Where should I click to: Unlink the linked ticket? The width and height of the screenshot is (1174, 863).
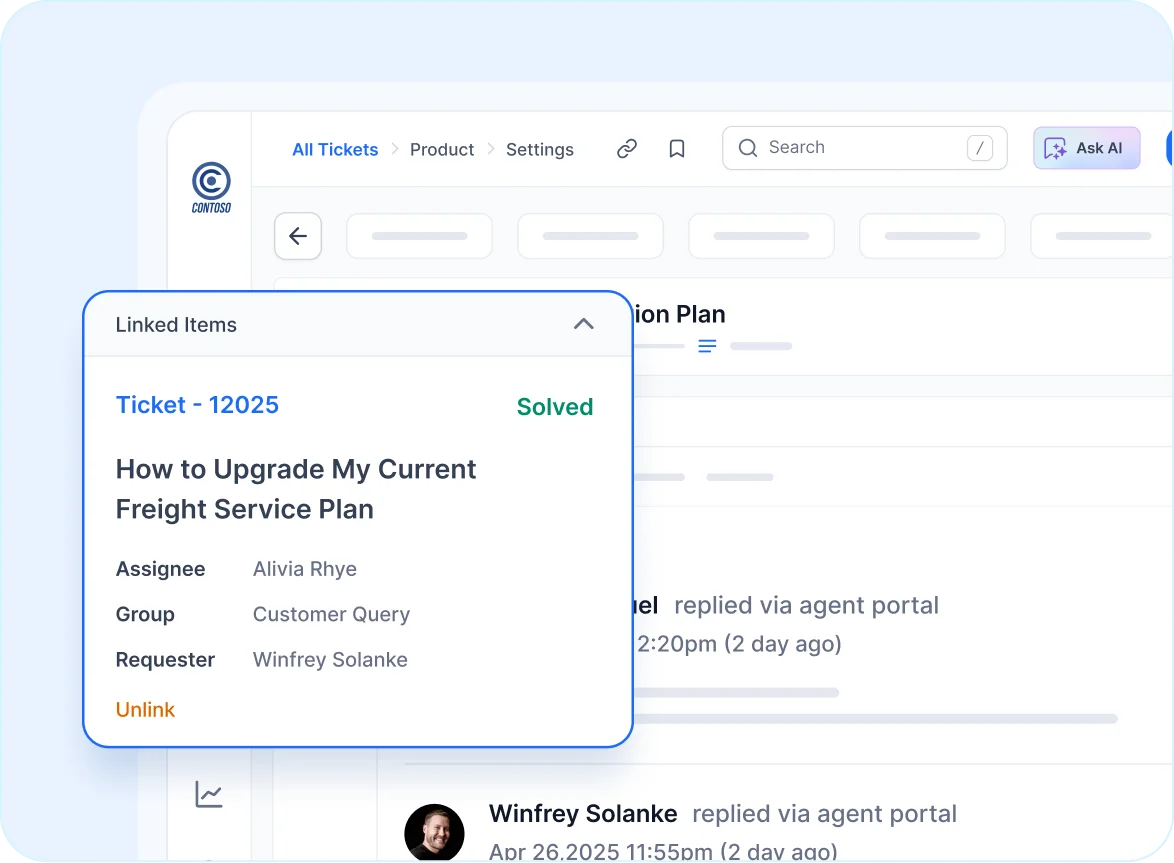[x=145, y=709]
